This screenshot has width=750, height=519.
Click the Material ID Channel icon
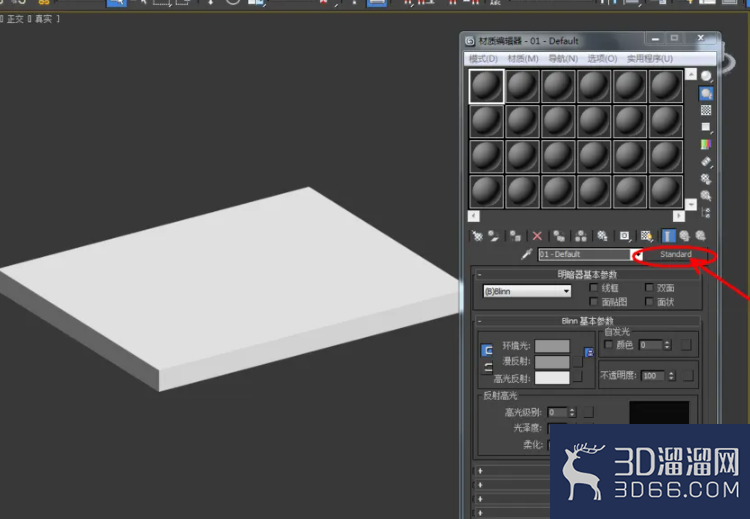click(x=625, y=236)
